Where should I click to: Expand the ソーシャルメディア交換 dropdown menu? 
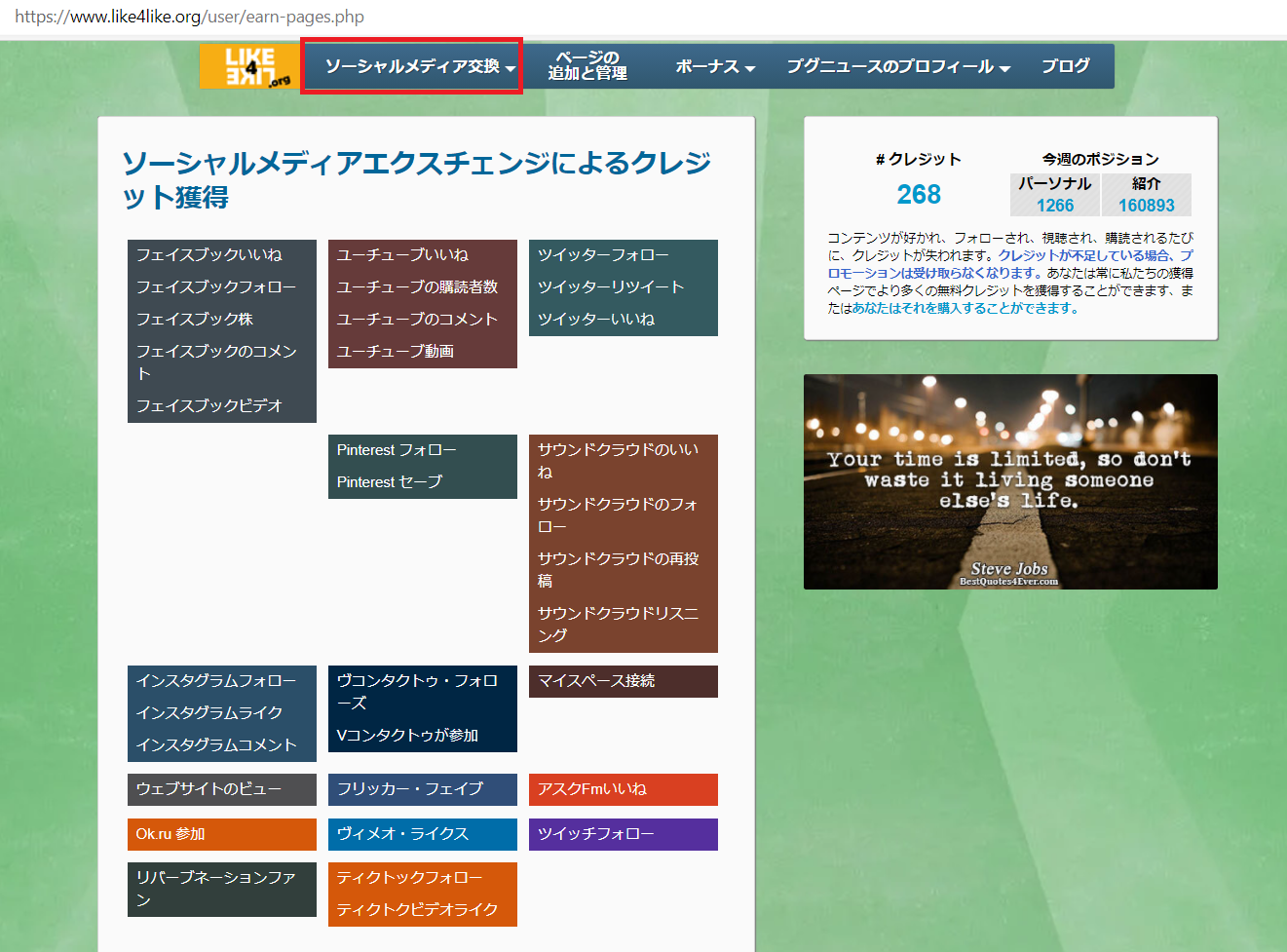pos(420,66)
